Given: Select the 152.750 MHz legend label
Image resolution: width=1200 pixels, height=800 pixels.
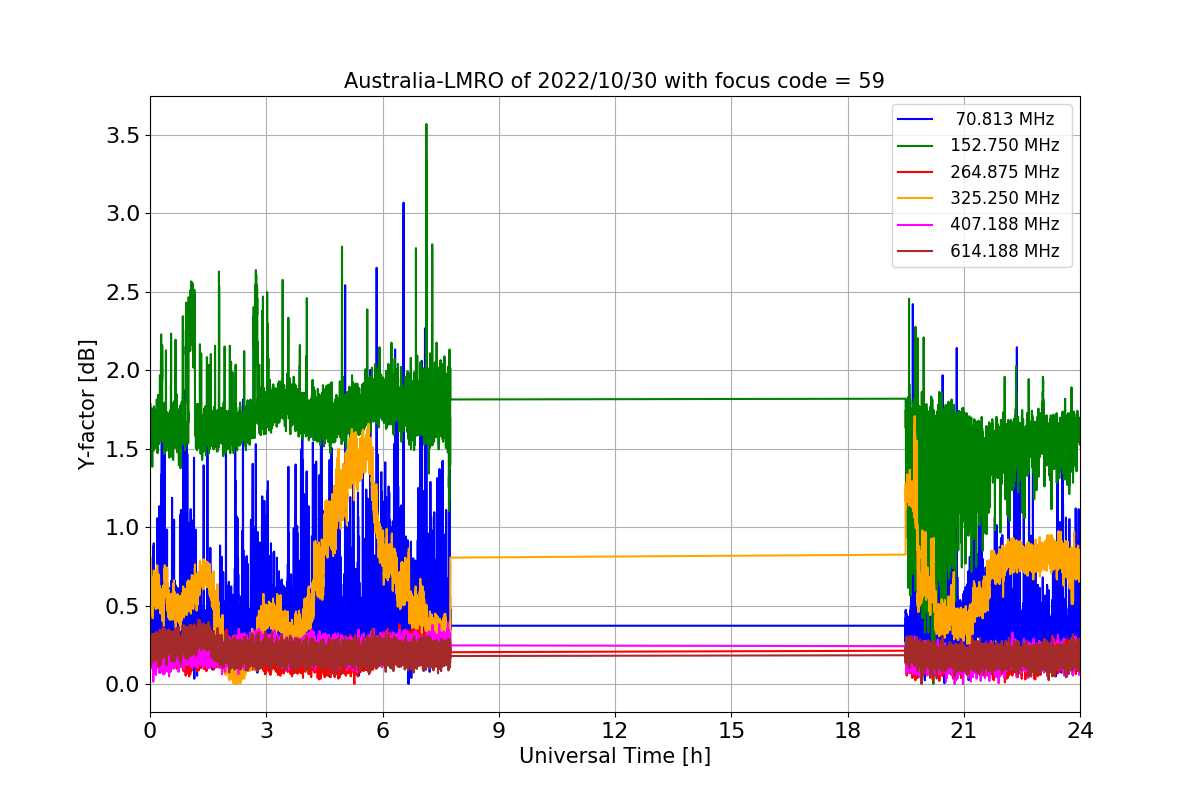Looking at the screenshot, I should (1005, 145).
